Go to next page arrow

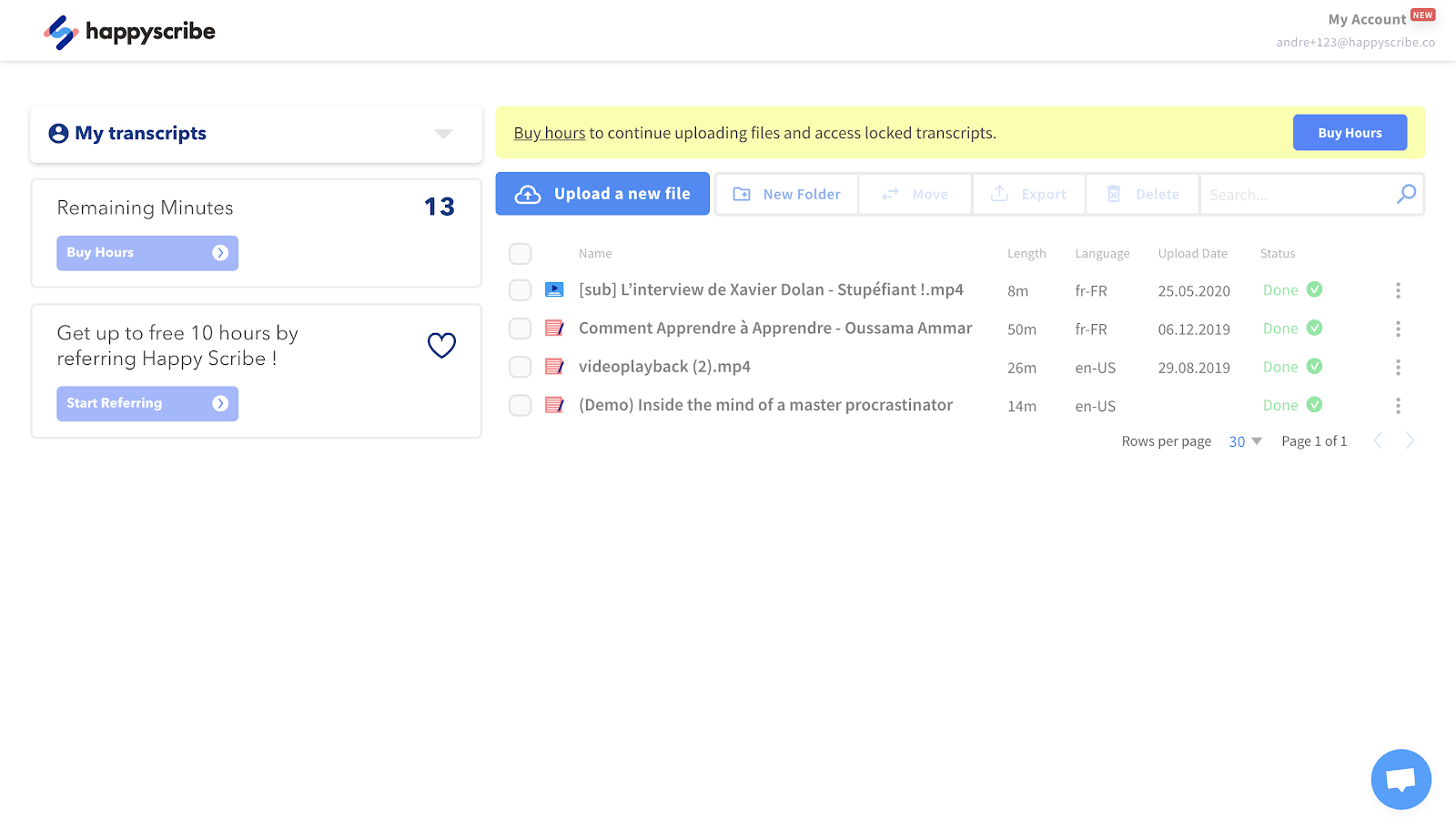point(1410,441)
